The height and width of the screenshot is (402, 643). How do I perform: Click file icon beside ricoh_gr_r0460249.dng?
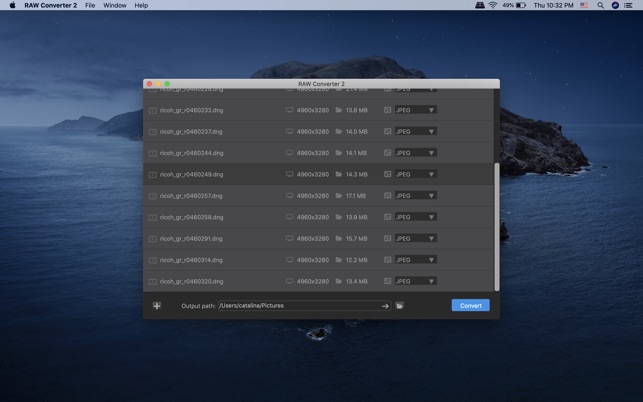[153, 174]
